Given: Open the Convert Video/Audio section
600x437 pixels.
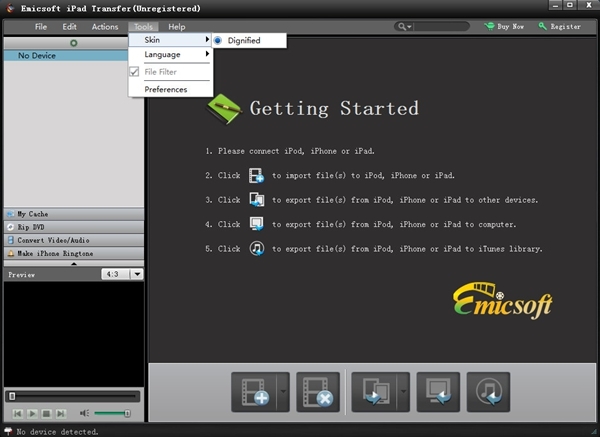Looking at the screenshot, I should tap(74, 240).
